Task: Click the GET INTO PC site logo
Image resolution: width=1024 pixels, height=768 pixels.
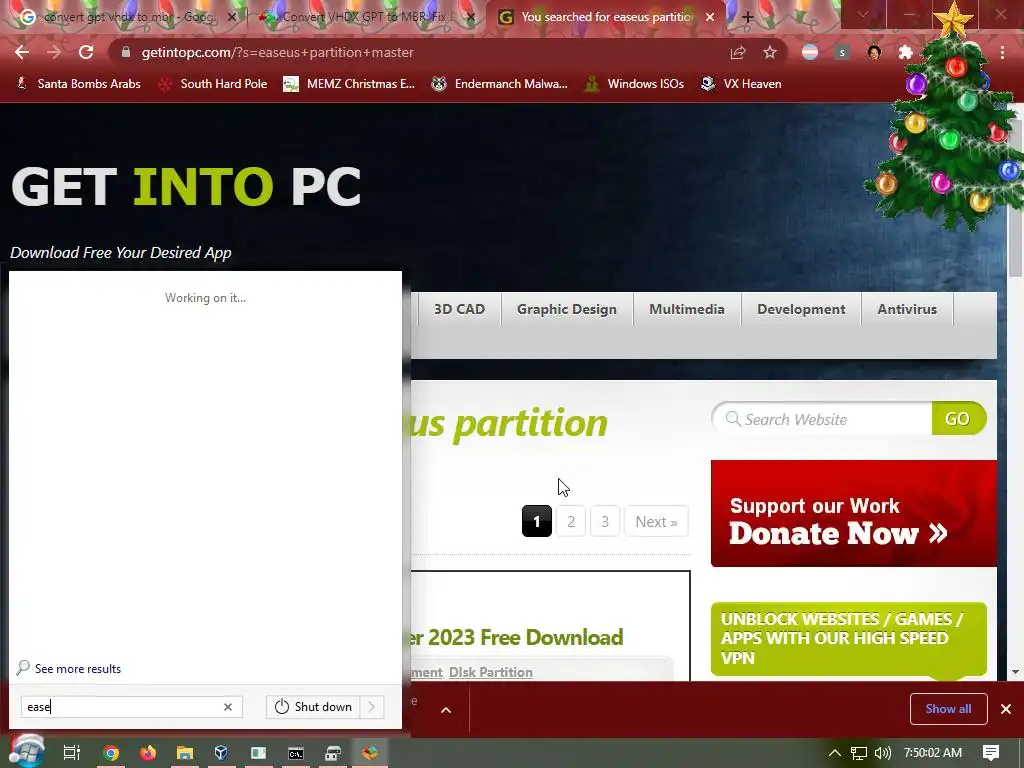Action: [x=186, y=187]
